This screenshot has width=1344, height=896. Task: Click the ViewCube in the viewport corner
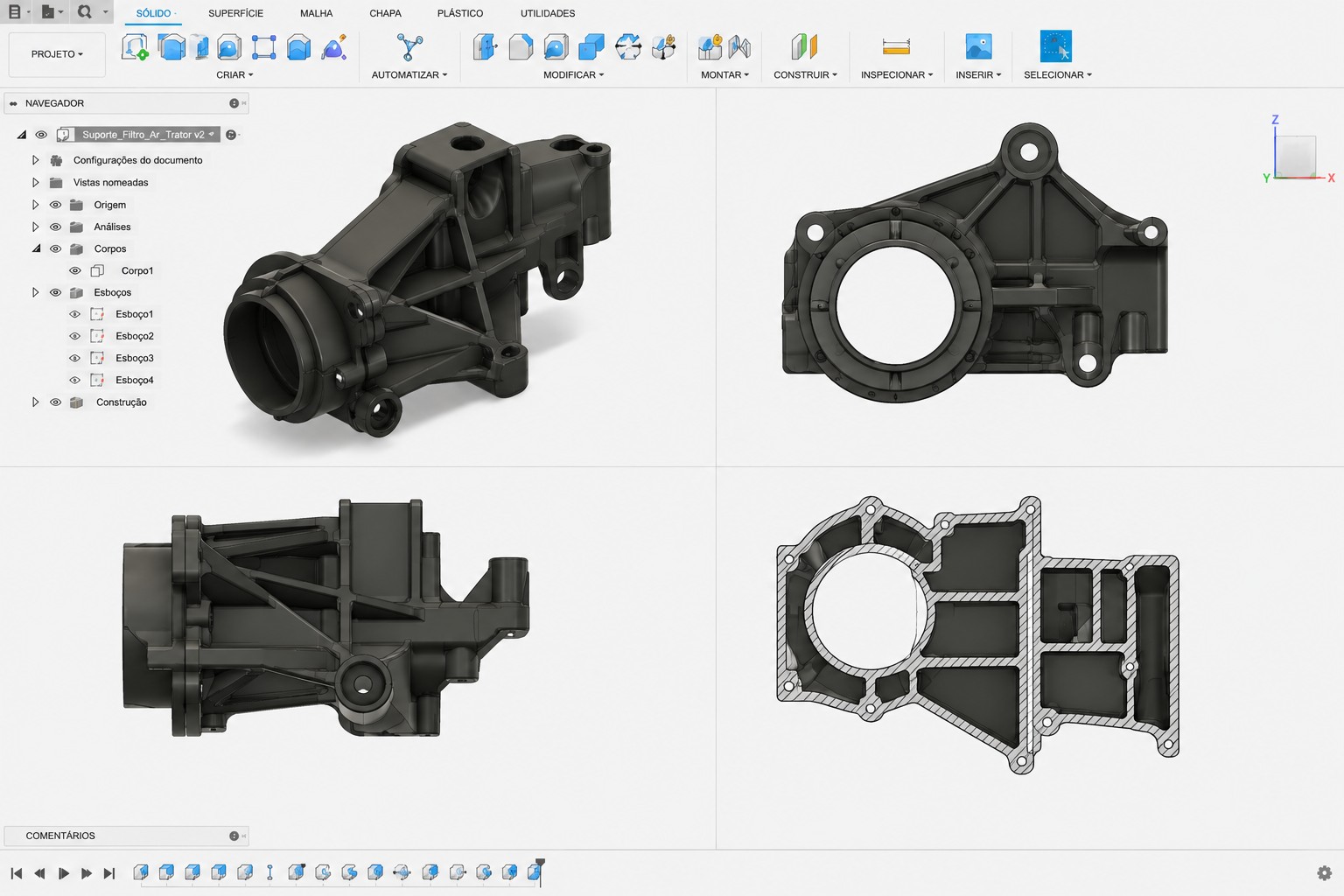pyautogui.click(x=1295, y=157)
